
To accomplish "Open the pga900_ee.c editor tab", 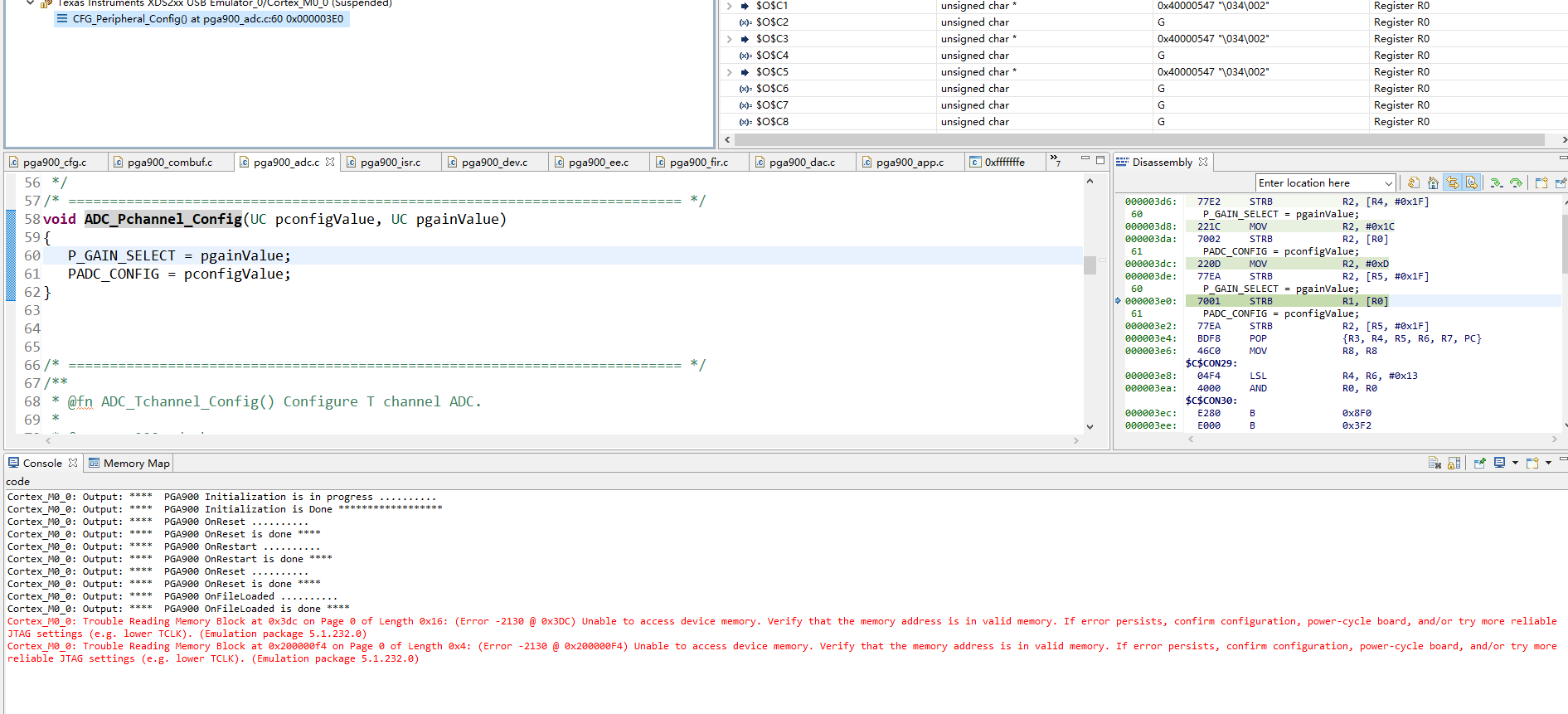I will pyautogui.click(x=598, y=162).
